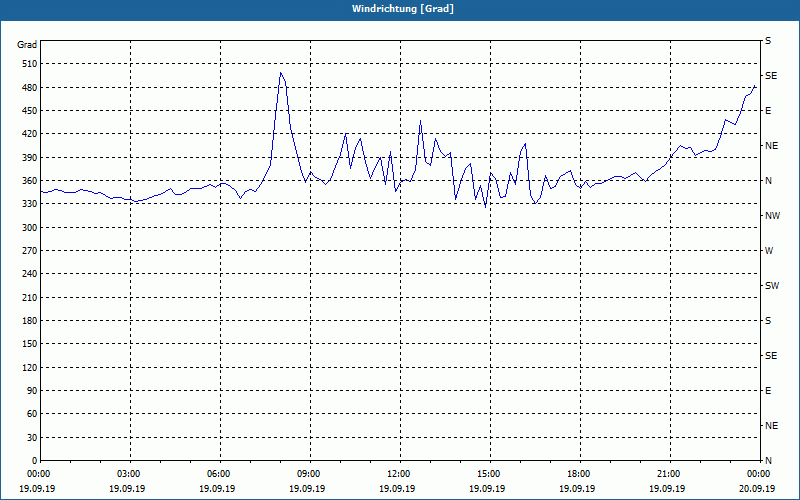Pick the 21:00 time label

(669, 474)
